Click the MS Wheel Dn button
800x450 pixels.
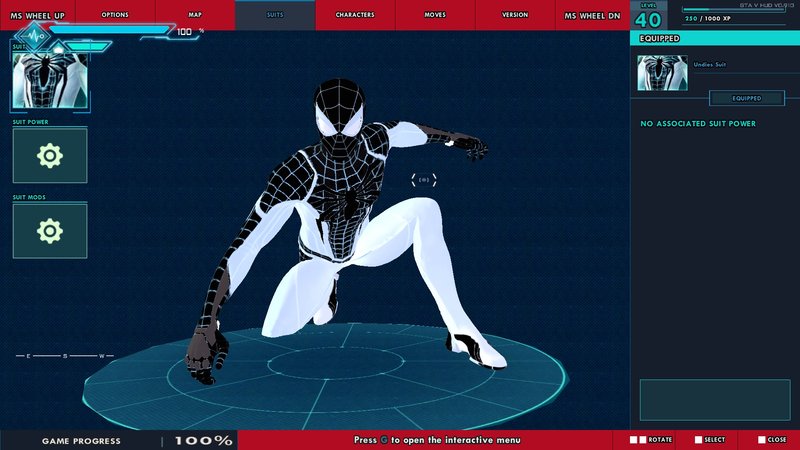pyautogui.click(x=592, y=15)
